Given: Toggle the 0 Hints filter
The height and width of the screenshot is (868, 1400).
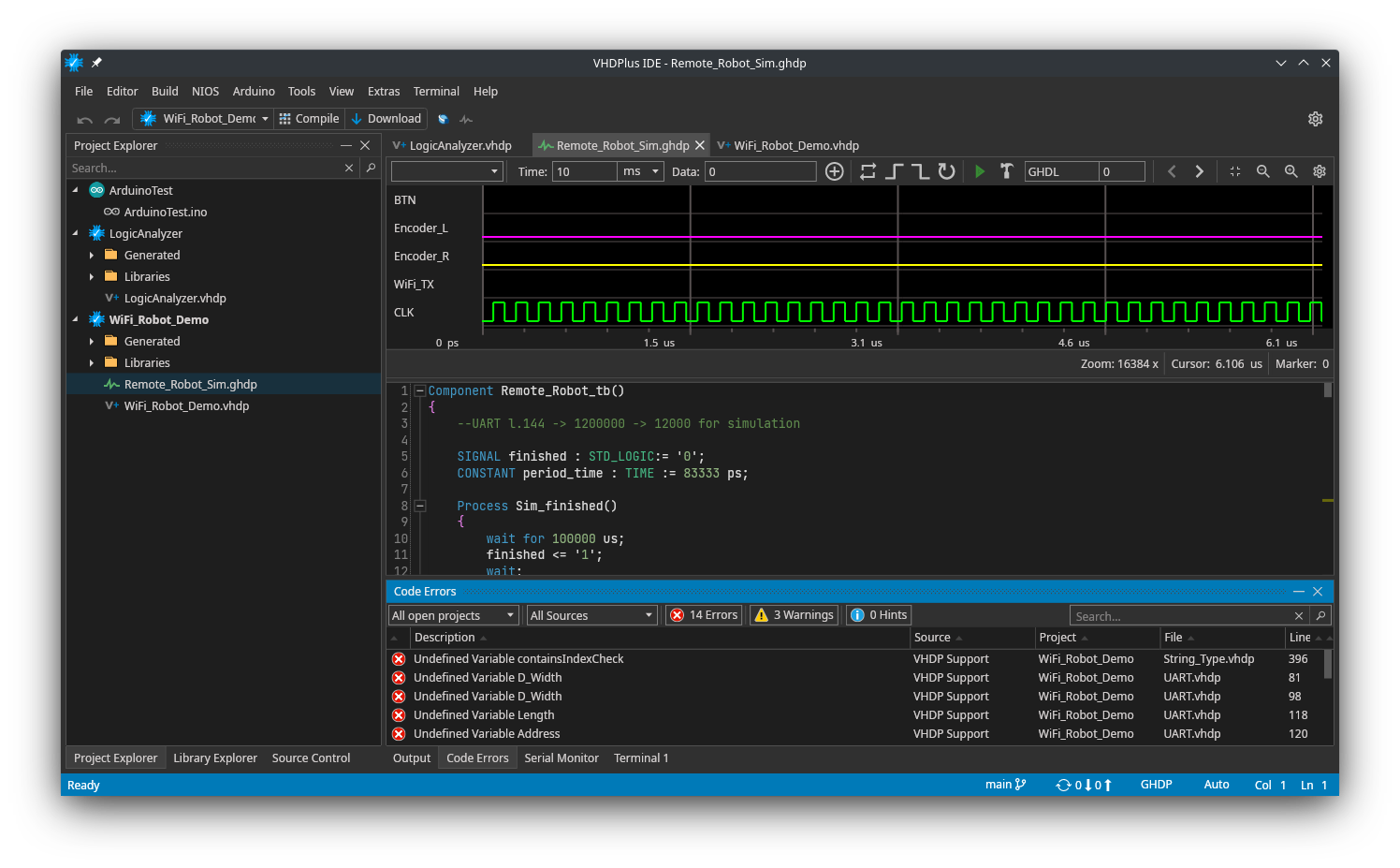Looking at the screenshot, I should point(879,615).
